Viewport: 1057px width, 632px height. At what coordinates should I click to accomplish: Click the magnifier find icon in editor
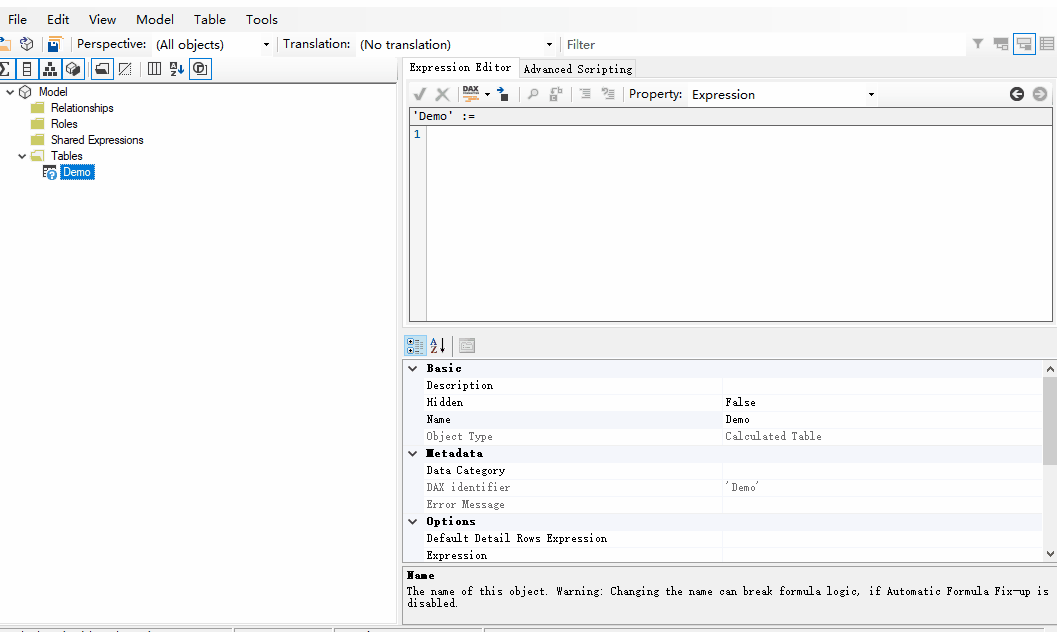point(533,94)
